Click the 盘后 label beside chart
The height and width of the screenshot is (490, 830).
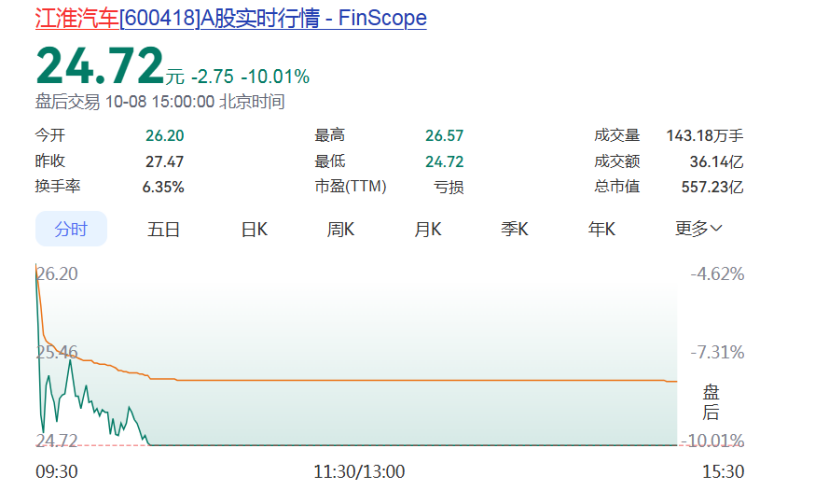[x=710, y=402]
